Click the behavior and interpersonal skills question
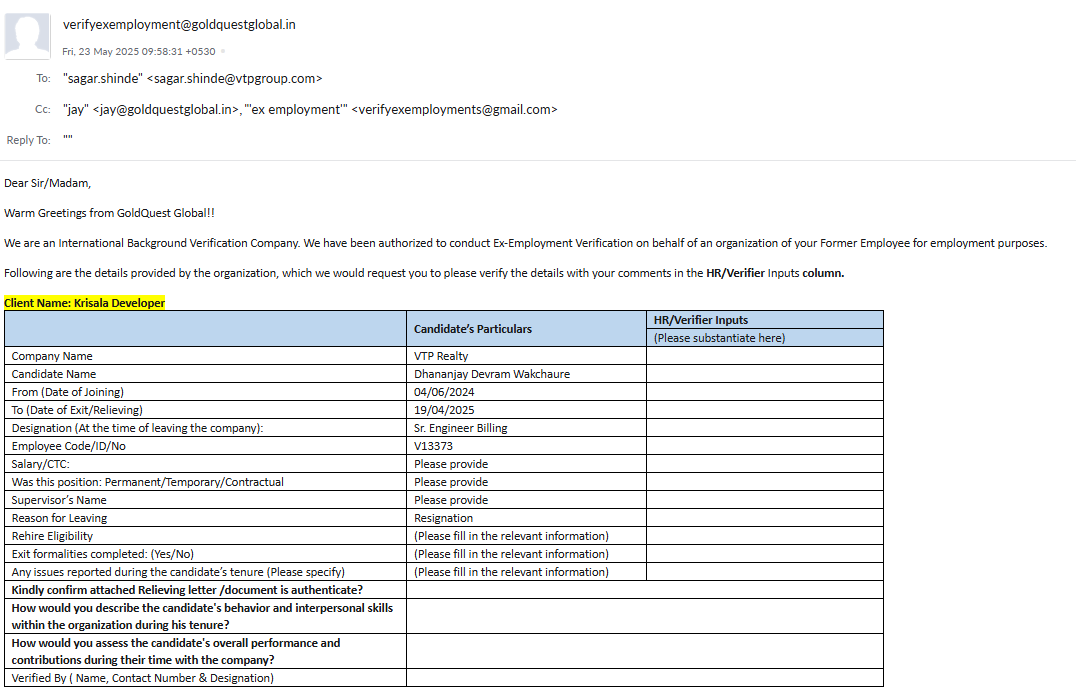Image resolution: width=1076 pixels, height=692 pixels. pyautogui.click(x=202, y=616)
